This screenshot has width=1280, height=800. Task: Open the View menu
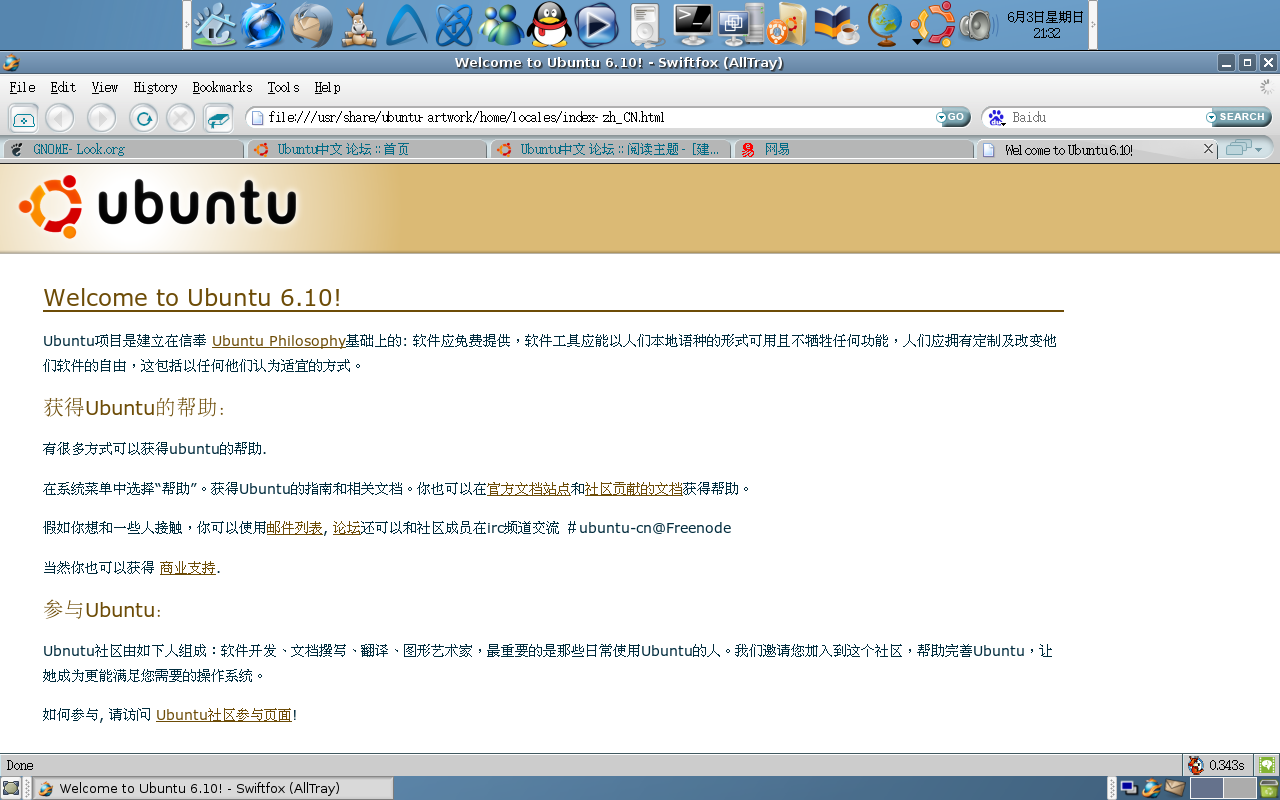[104, 88]
